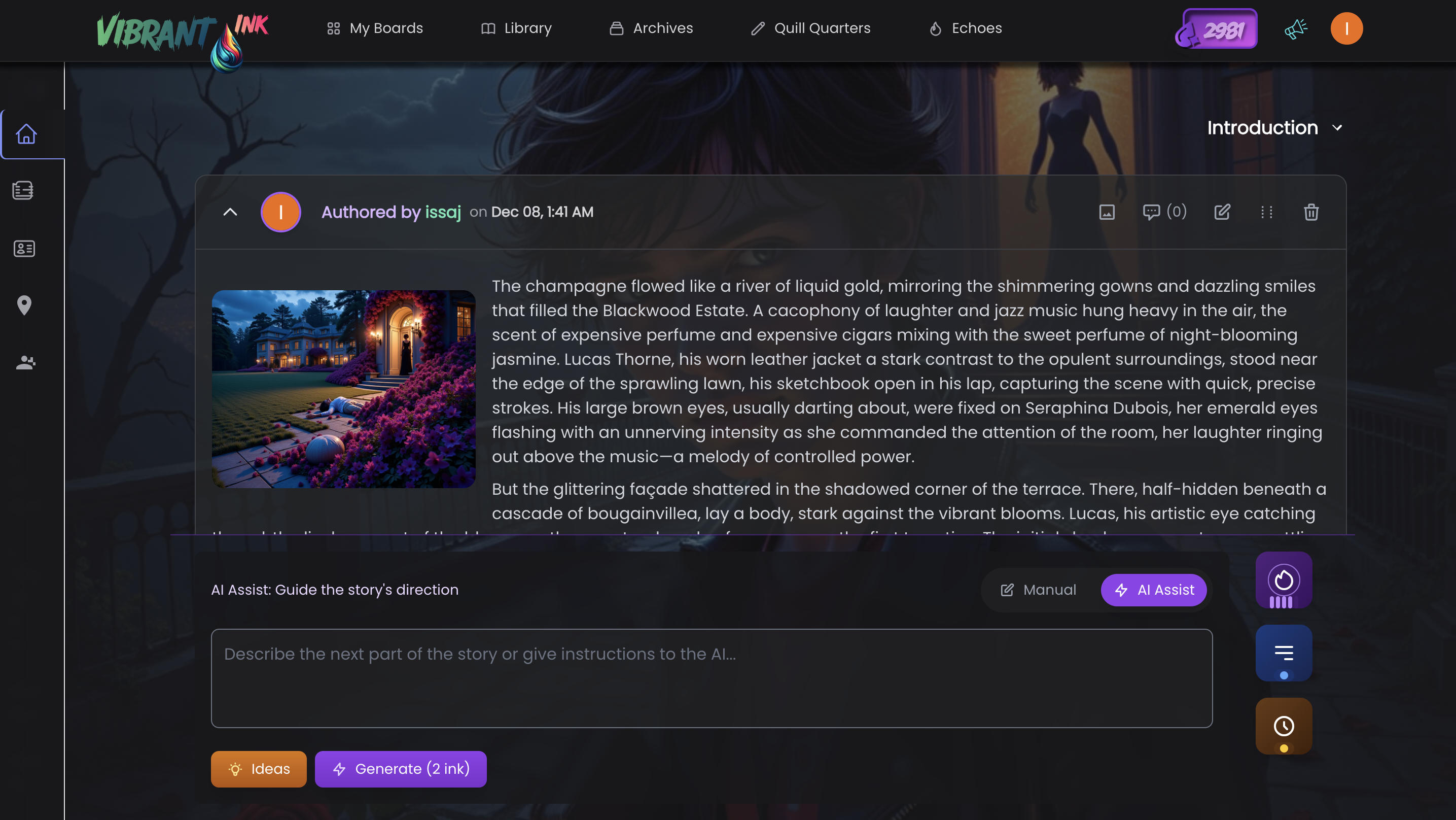Click the edit pencil icon on post

pos(1222,212)
